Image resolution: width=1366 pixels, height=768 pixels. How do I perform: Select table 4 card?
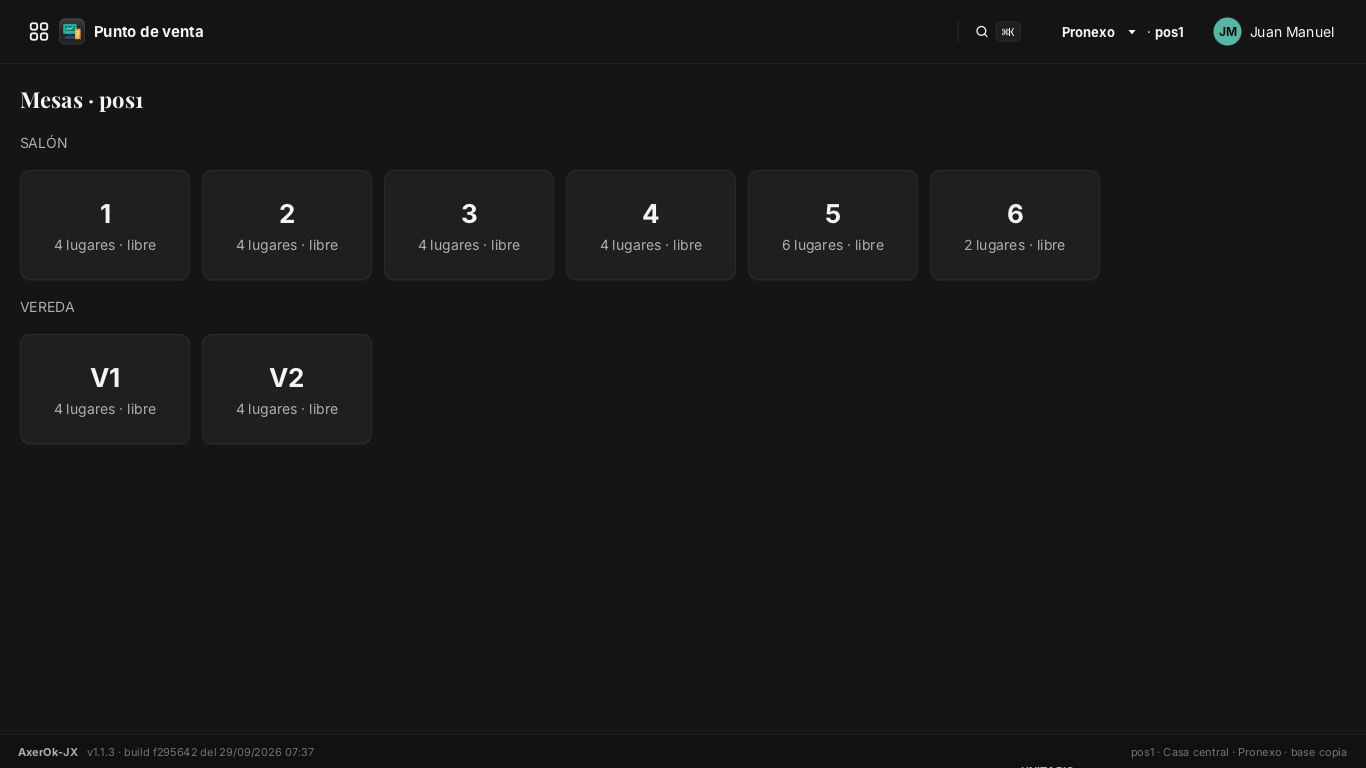[651, 225]
